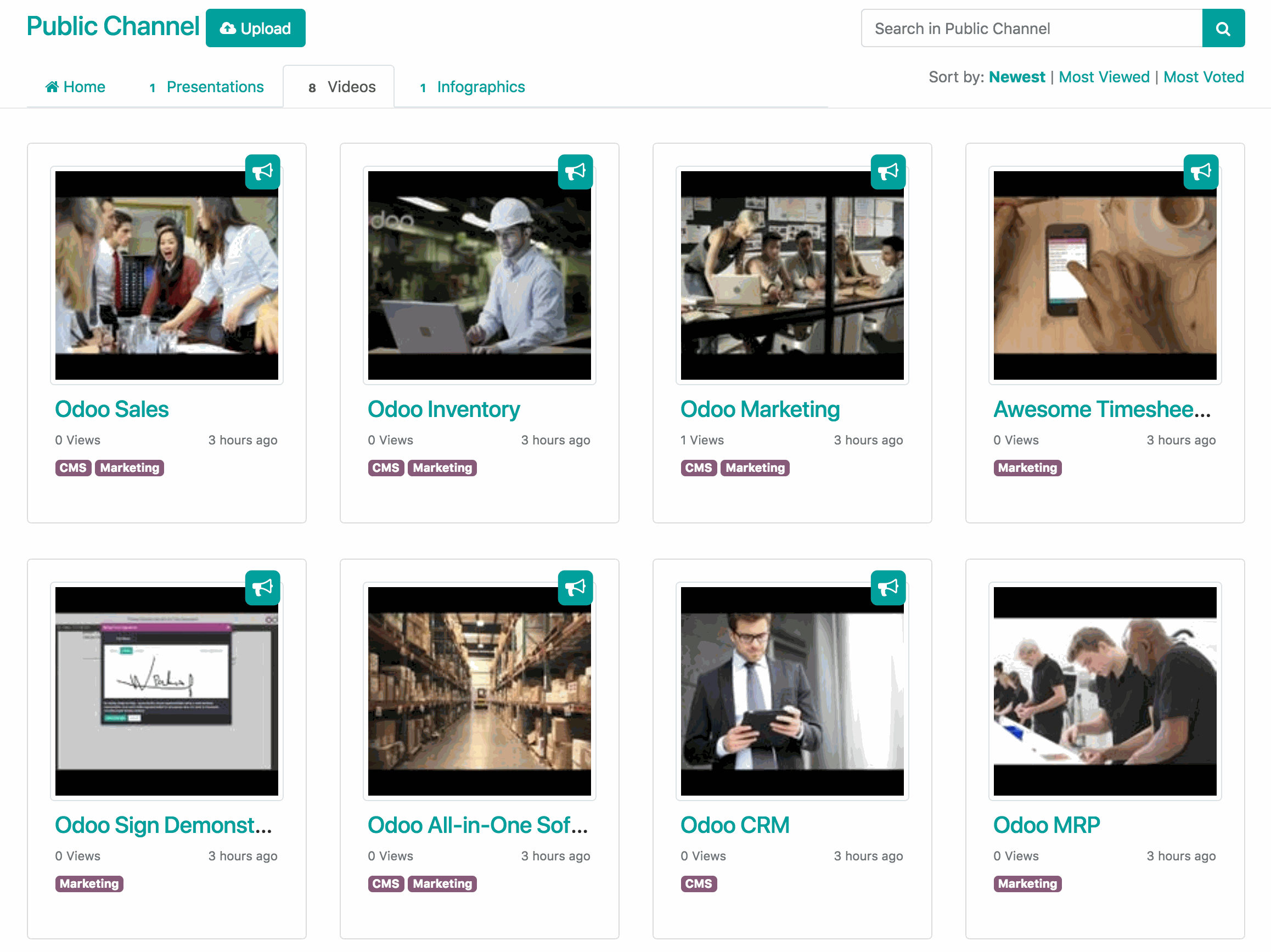Image resolution: width=1271 pixels, height=952 pixels.
Task: Click the Home navigation link
Action: click(x=75, y=87)
